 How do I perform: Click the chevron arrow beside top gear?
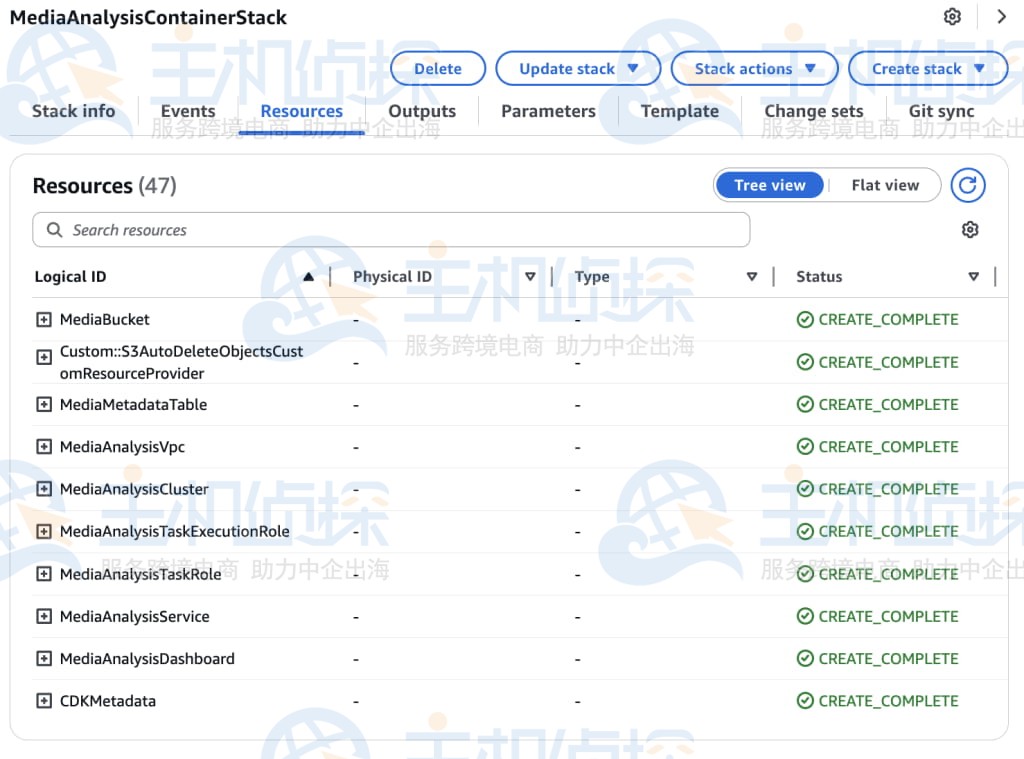pyautogui.click(x=1001, y=17)
